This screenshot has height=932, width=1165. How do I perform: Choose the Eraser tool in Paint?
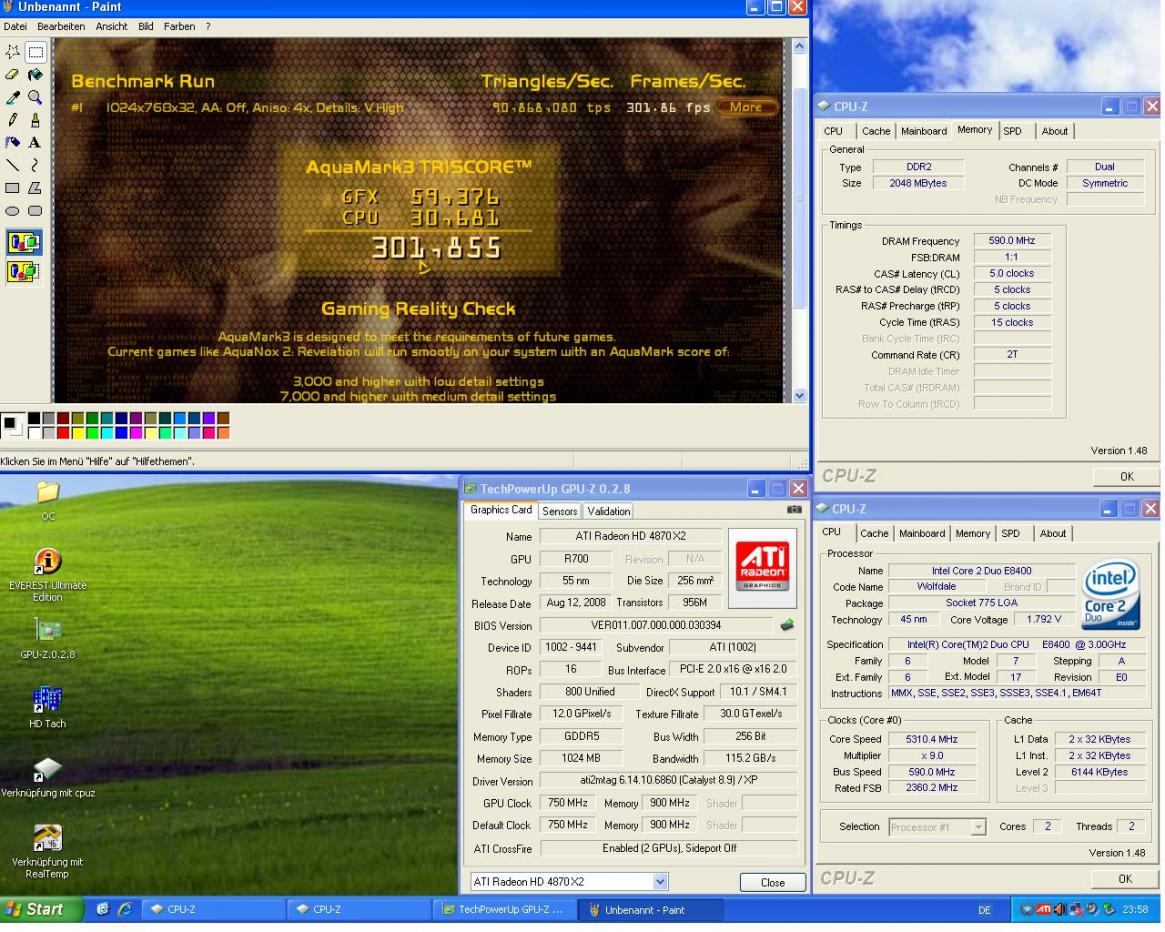[13, 74]
